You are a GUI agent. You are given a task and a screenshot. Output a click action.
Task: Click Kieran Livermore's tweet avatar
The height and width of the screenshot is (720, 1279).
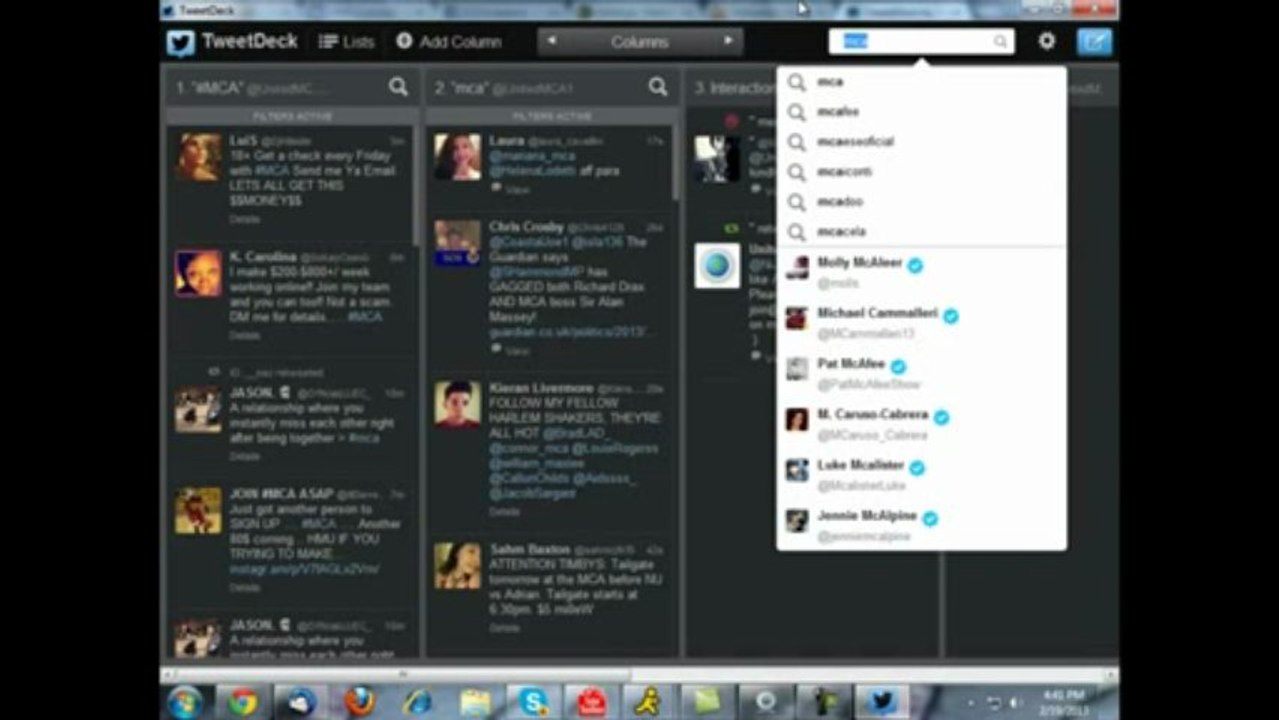coord(458,404)
